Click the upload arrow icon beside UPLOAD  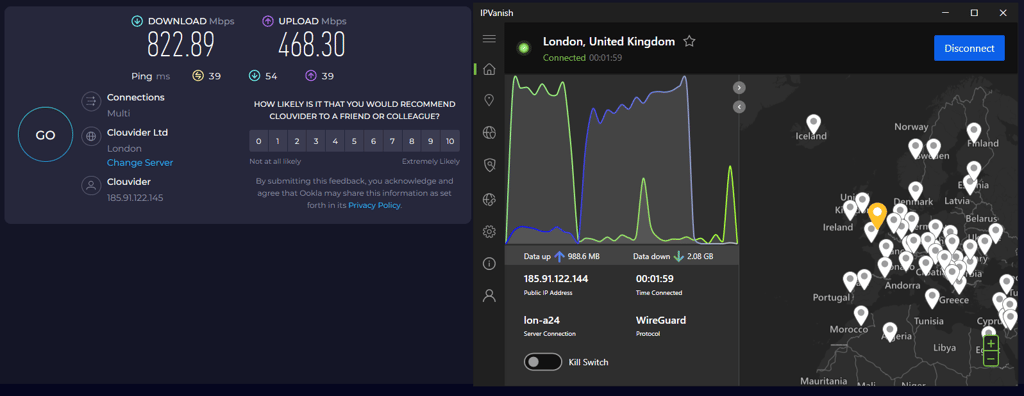268,22
